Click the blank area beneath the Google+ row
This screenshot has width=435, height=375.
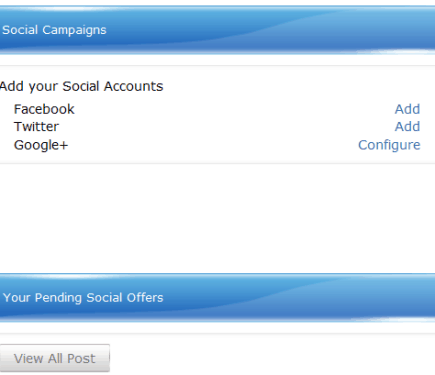(x=217, y=218)
